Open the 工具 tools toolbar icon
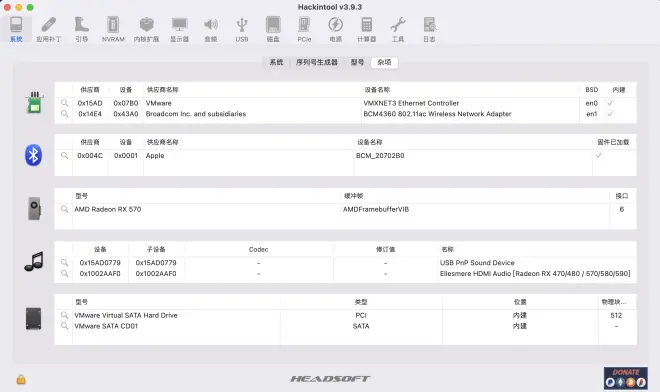Image resolution: width=660 pixels, height=392 pixels. (398, 29)
